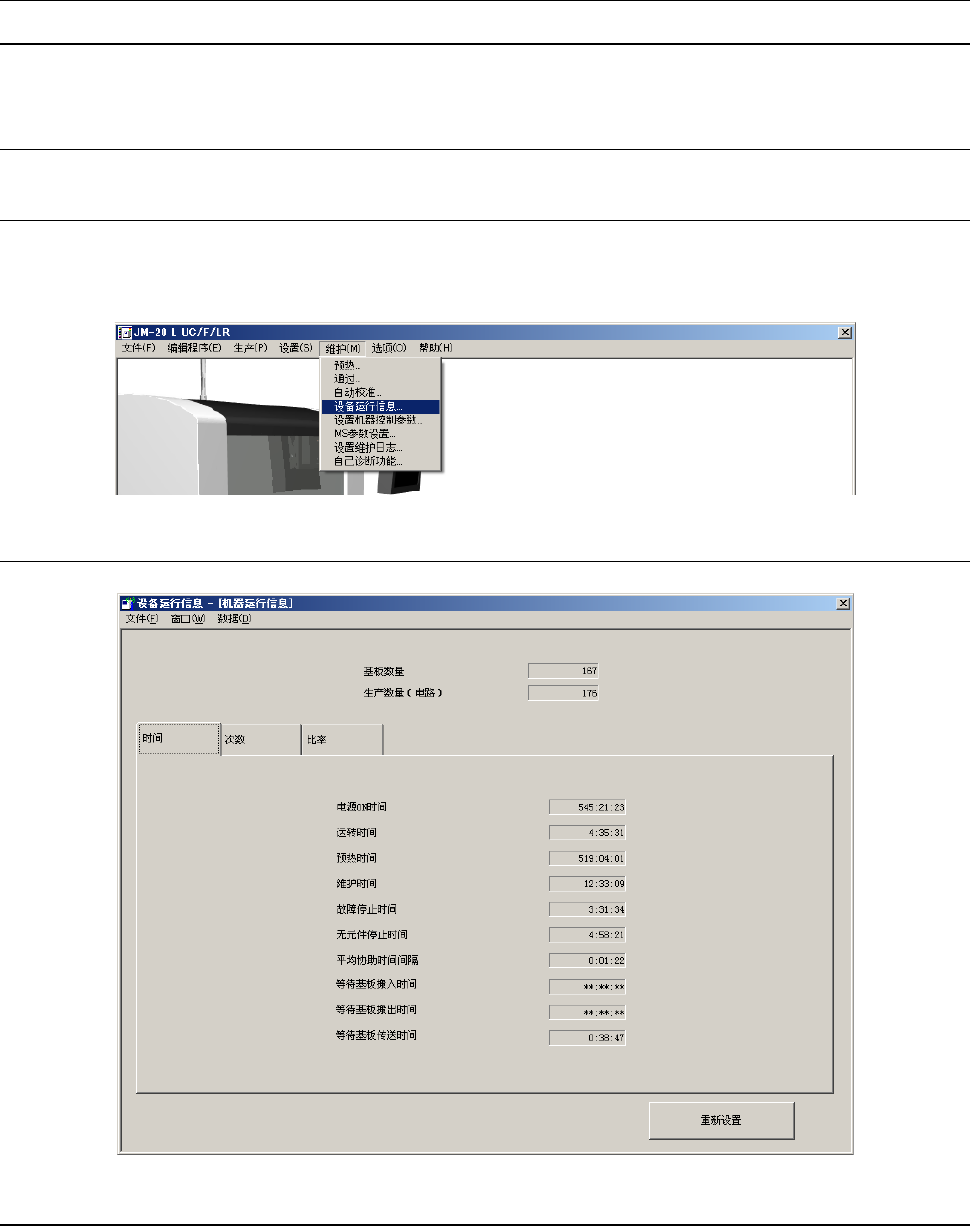Open the 生产(P) menu
The width and height of the screenshot is (970, 1226).
click(x=250, y=348)
